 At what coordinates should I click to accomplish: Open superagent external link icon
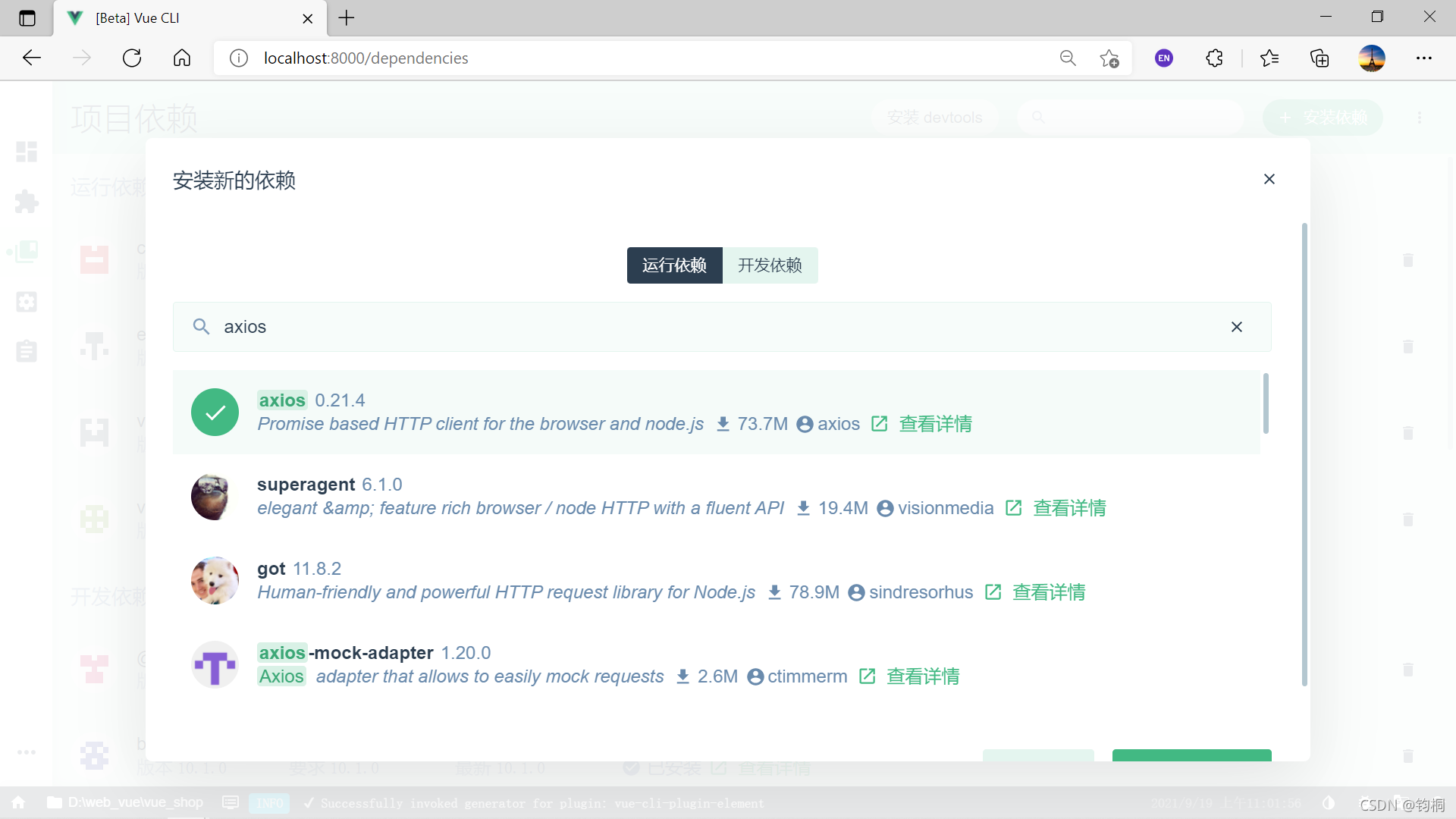point(1013,508)
